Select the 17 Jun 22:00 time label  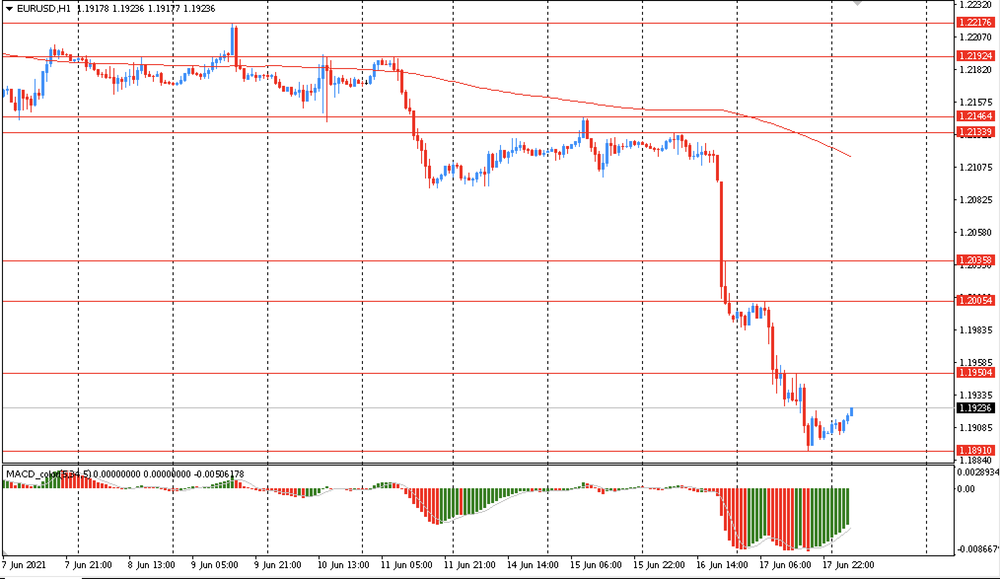click(850, 565)
